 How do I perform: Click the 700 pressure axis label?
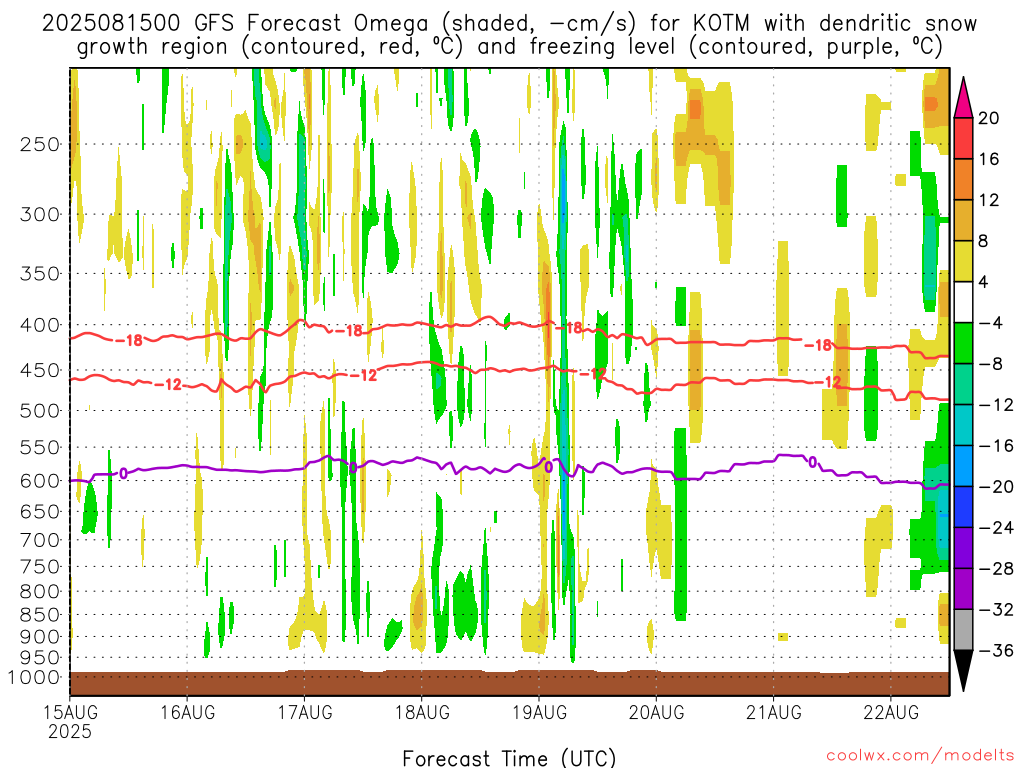(x=40, y=540)
